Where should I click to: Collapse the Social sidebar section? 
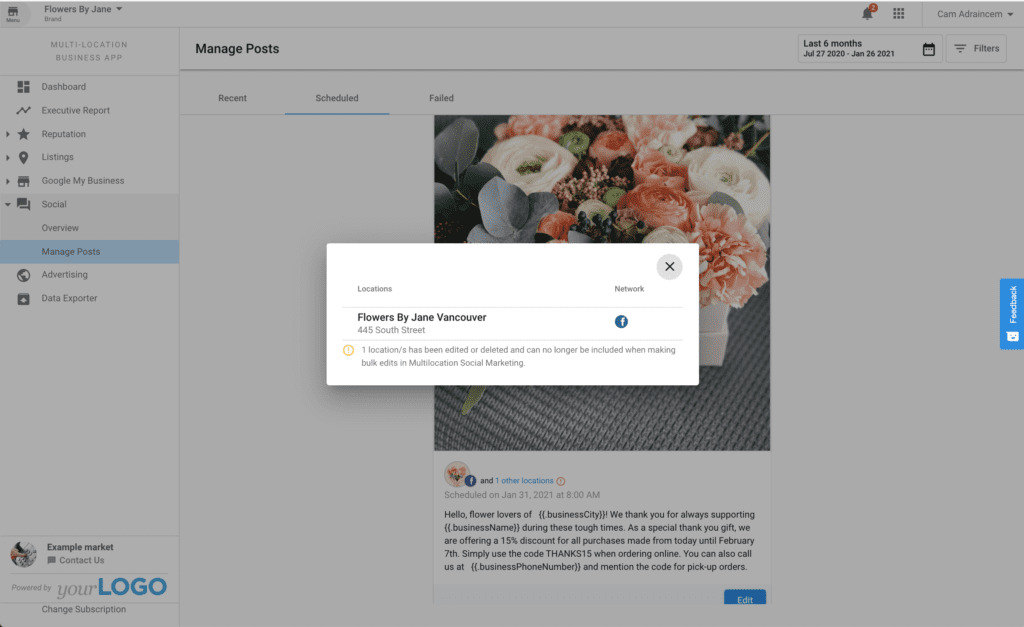coord(8,204)
